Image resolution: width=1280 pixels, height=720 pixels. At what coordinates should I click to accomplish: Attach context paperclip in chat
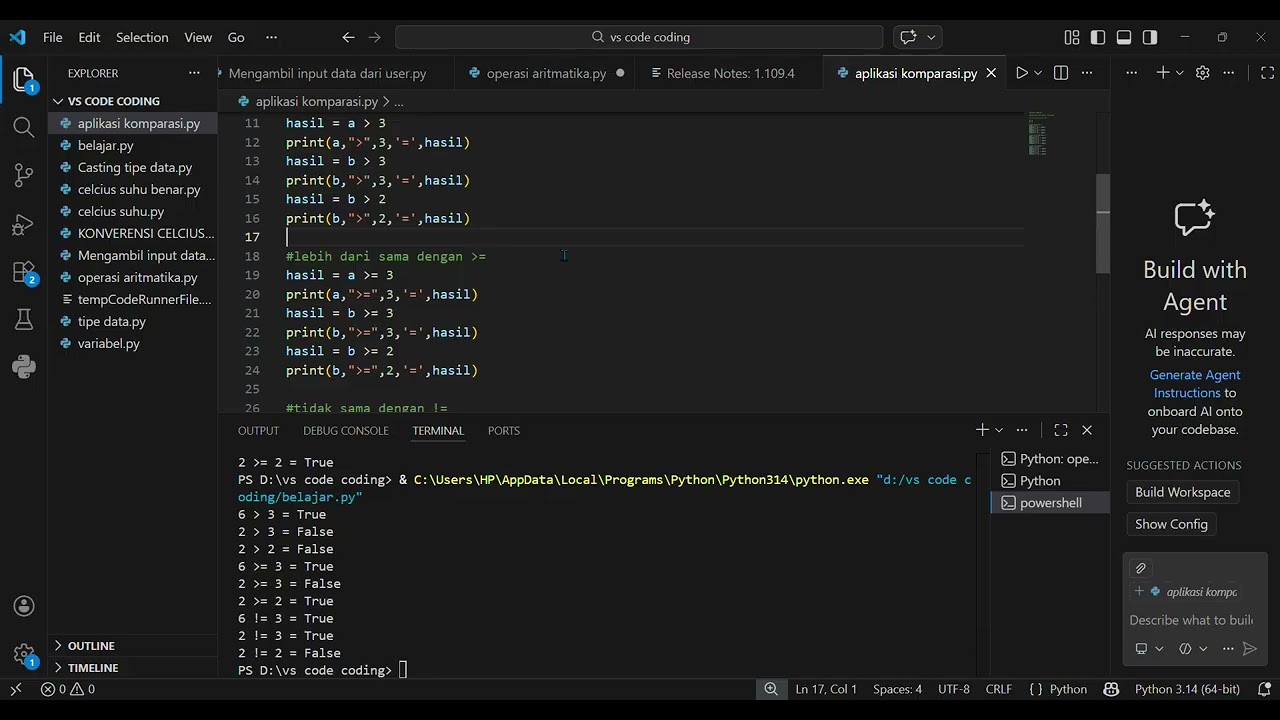(x=1141, y=568)
